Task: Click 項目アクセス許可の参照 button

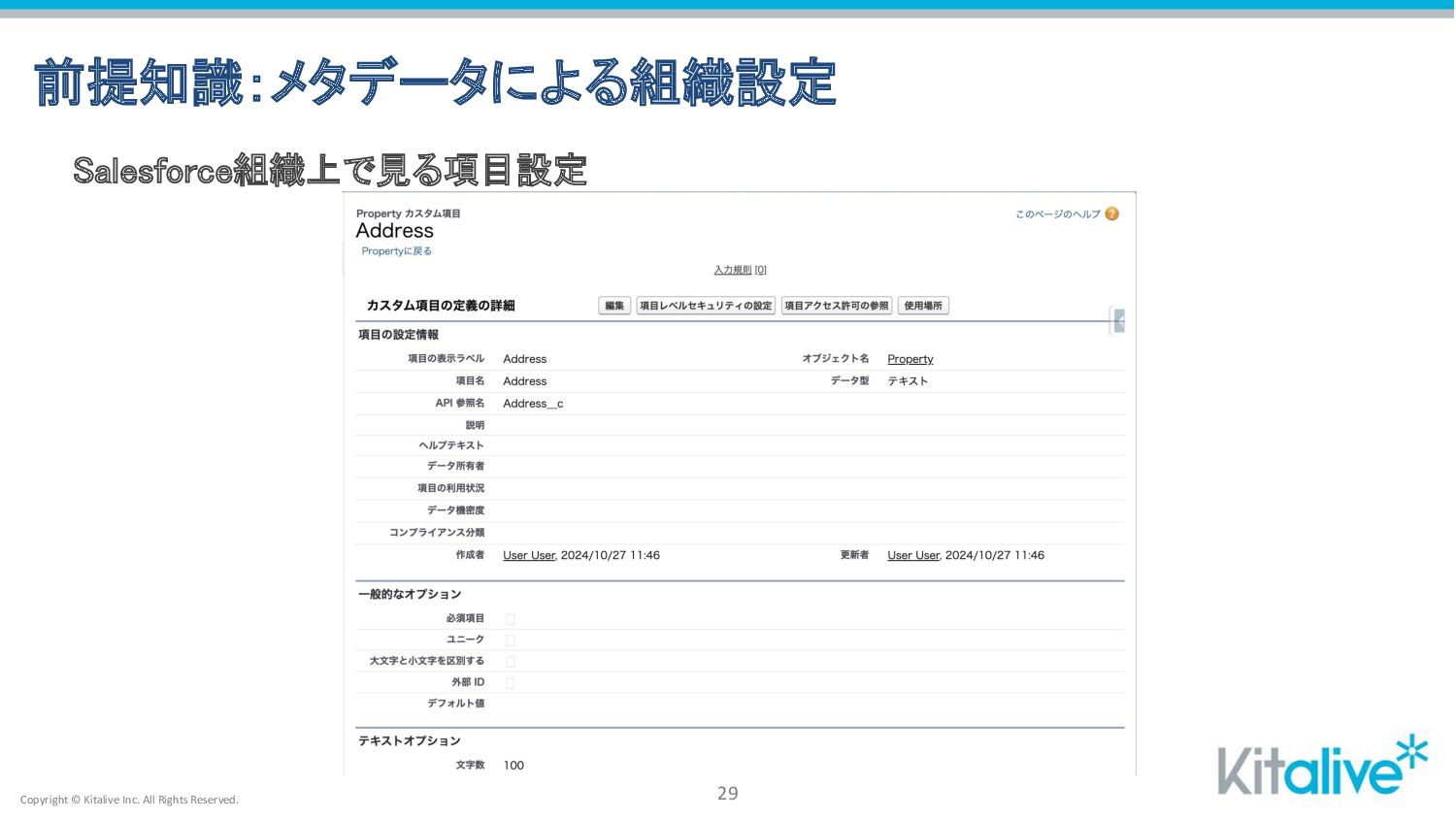Action: point(837,306)
